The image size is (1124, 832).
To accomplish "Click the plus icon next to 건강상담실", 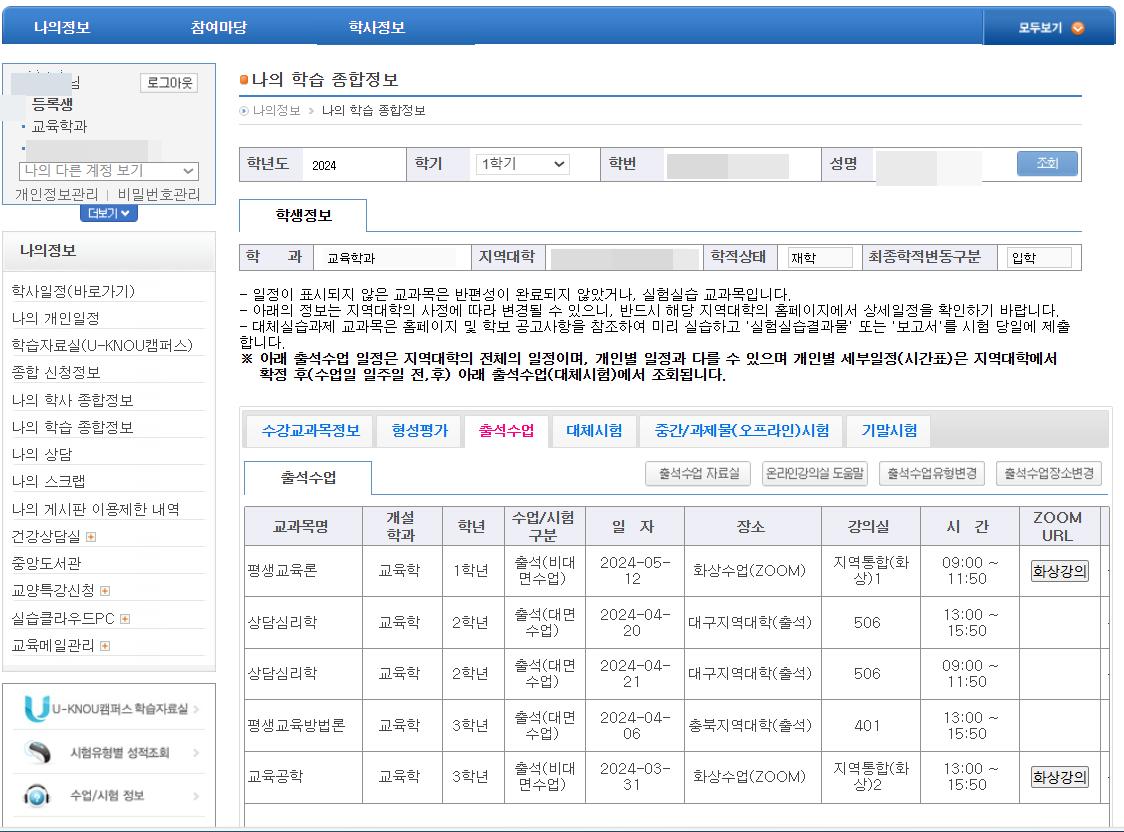I will tap(91, 537).
